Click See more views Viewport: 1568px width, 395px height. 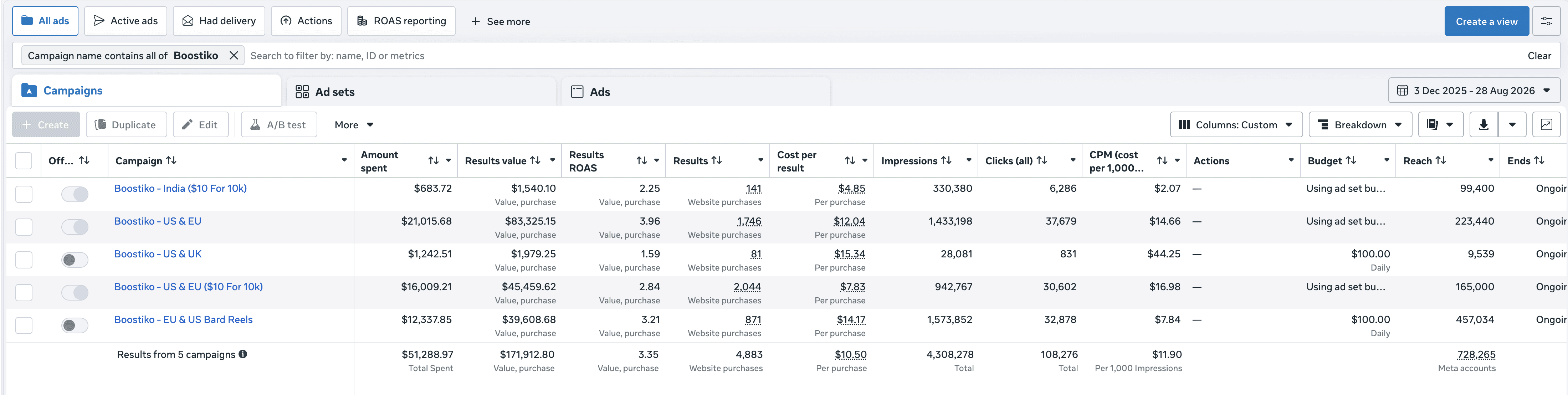(x=500, y=21)
